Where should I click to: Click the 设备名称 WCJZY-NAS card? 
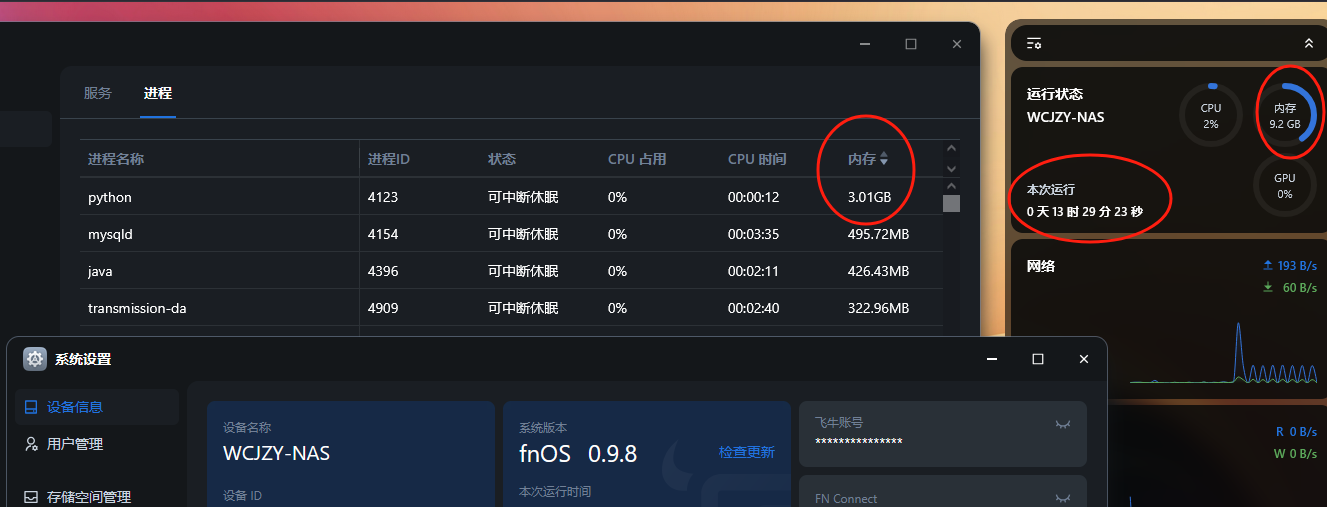tap(351, 454)
